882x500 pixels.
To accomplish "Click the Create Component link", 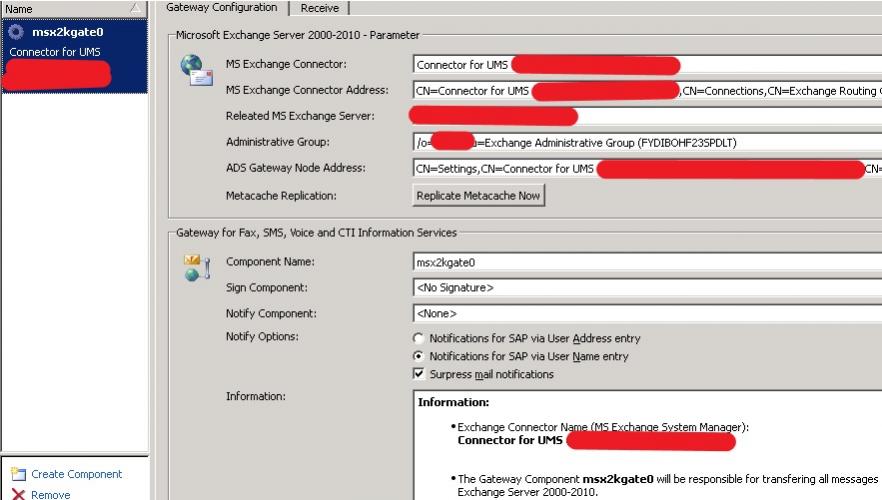I will pyautogui.click(x=76, y=474).
